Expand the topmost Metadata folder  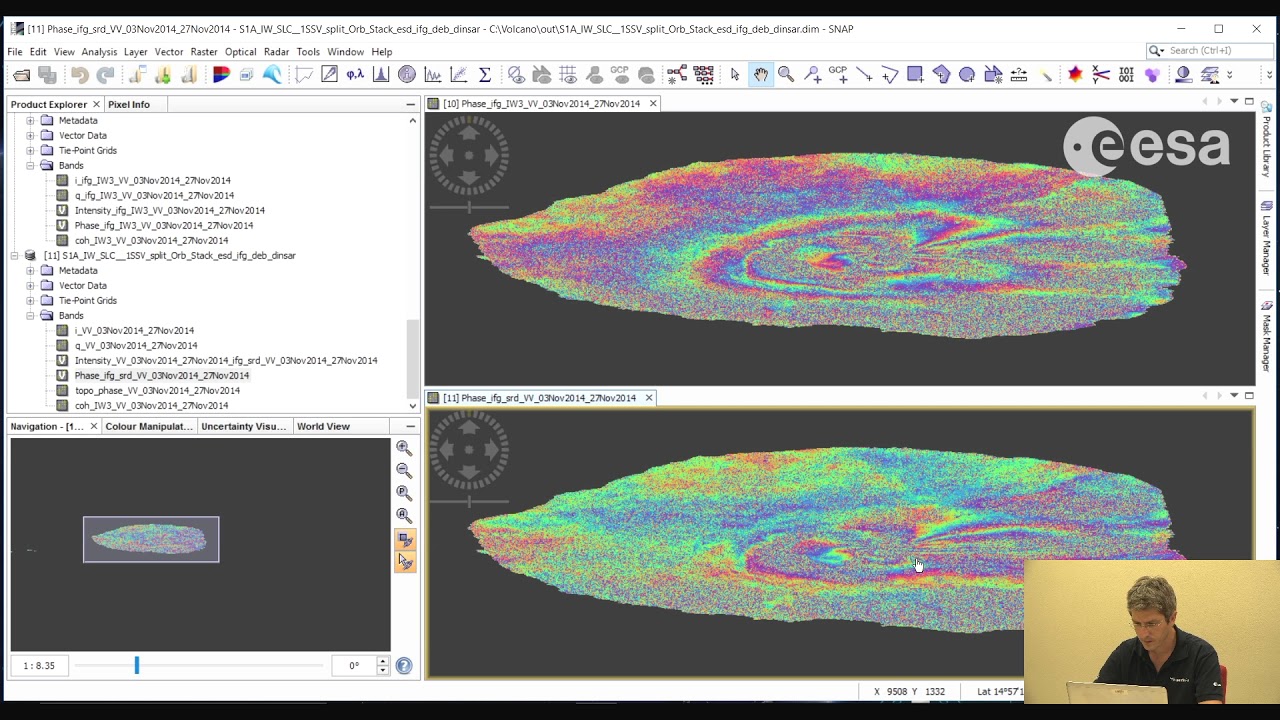coord(30,120)
